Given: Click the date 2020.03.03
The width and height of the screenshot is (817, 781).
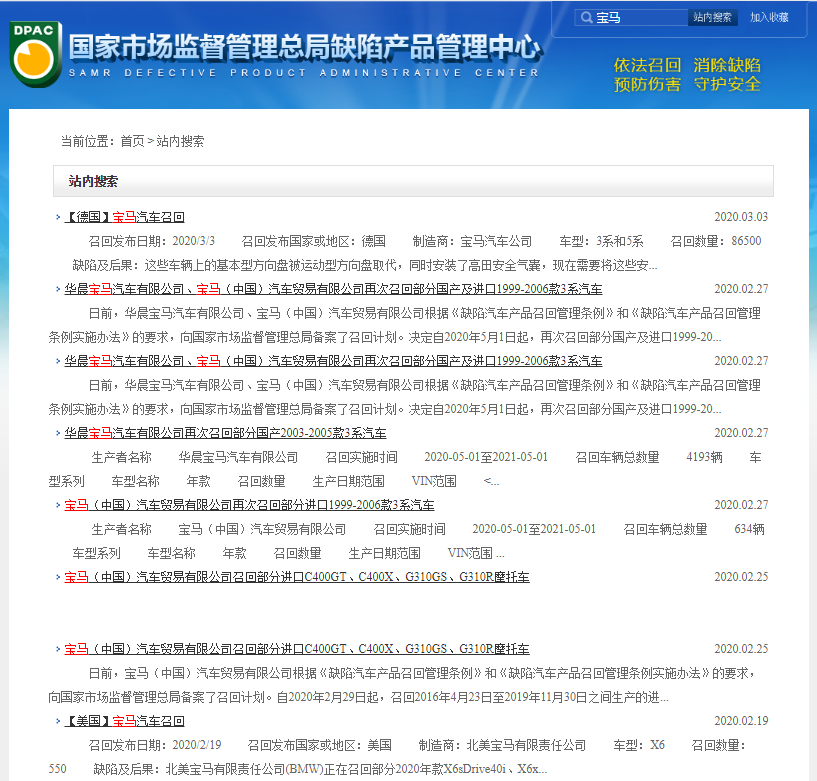Looking at the screenshot, I should click(x=741, y=217).
